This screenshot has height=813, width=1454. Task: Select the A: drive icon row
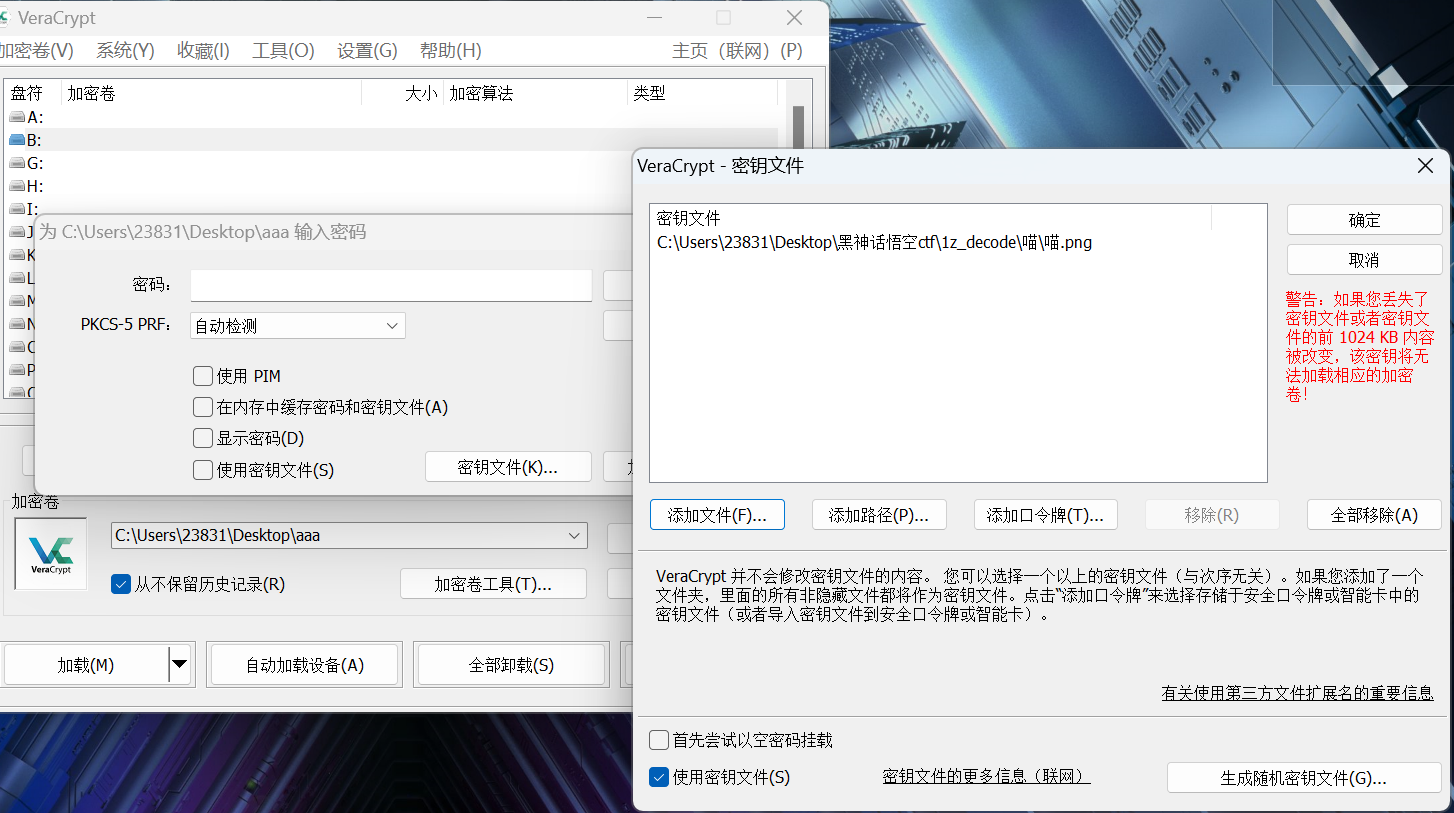click(390, 117)
